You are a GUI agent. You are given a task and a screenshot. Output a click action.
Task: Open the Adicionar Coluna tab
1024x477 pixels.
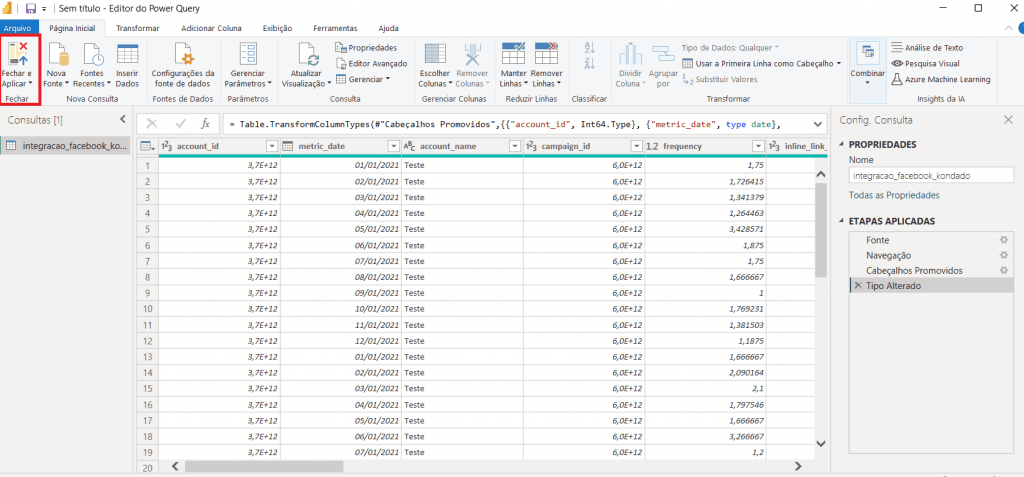(211, 28)
